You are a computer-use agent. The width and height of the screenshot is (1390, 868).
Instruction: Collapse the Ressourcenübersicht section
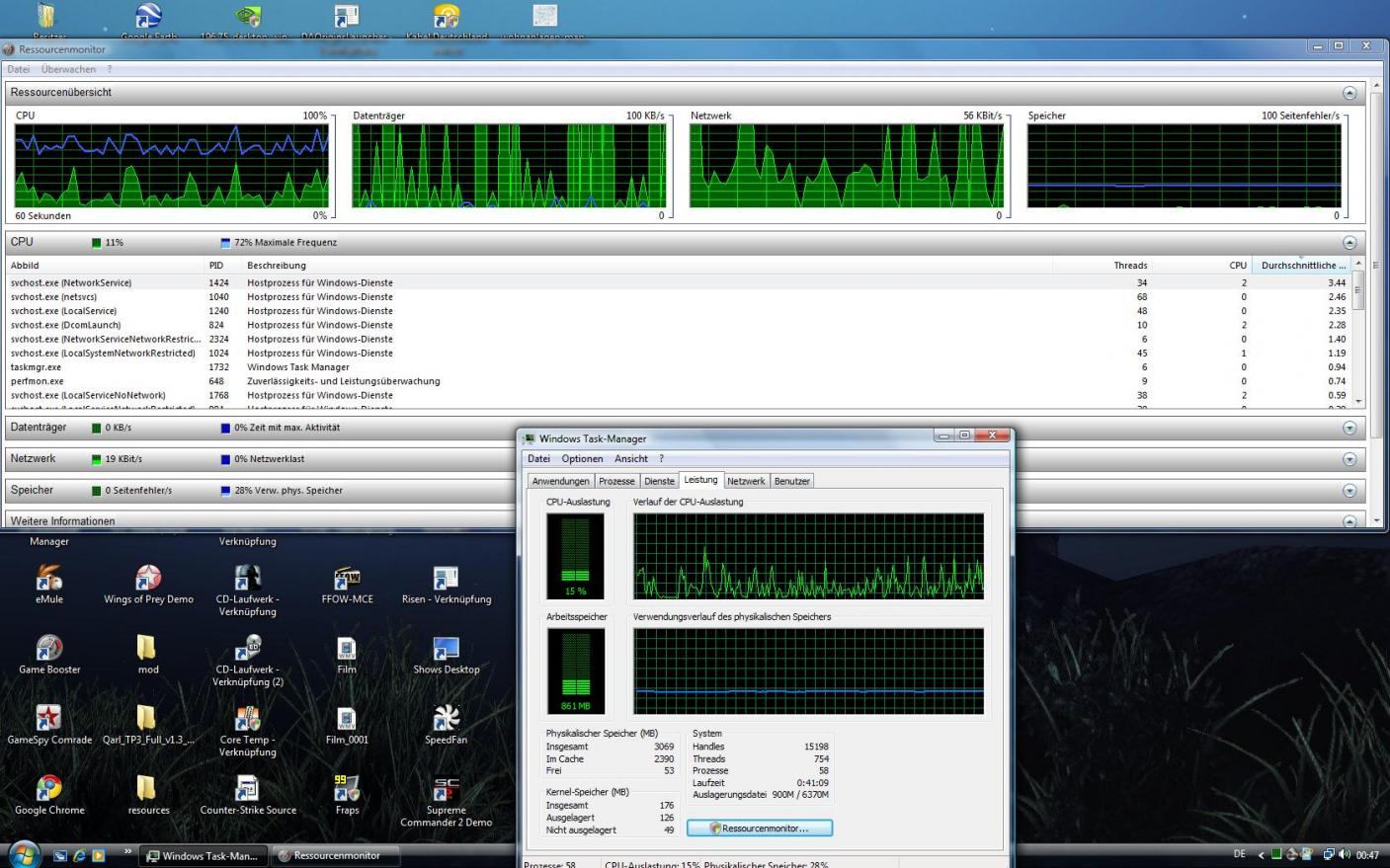(1349, 93)
